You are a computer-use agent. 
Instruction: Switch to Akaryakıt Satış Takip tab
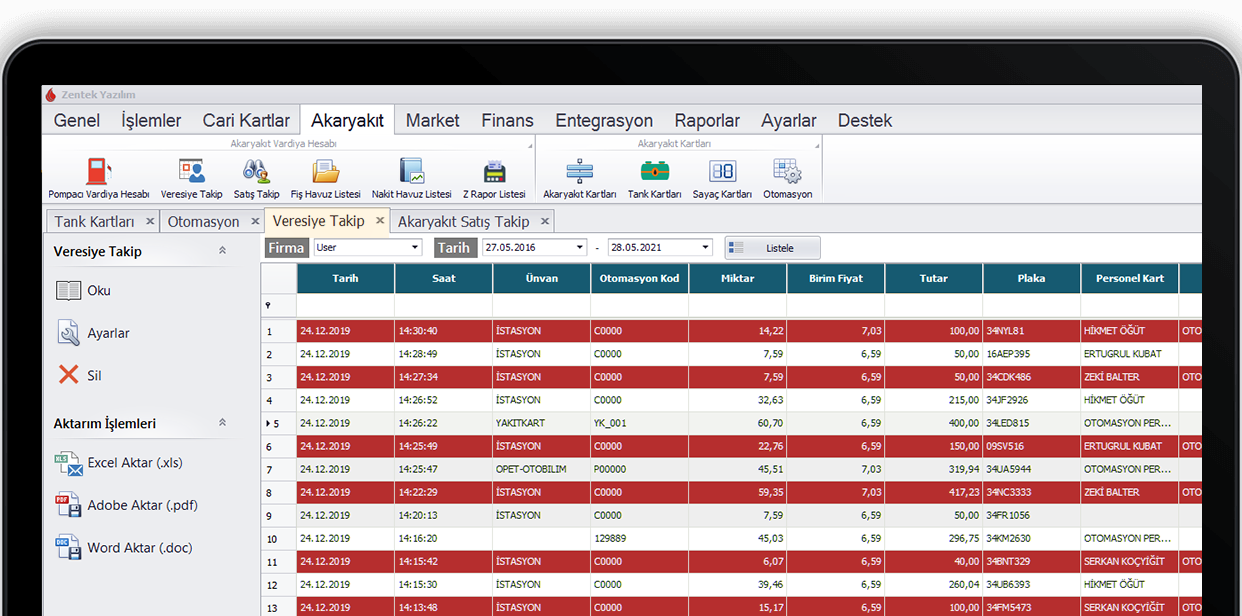point(463,221)
